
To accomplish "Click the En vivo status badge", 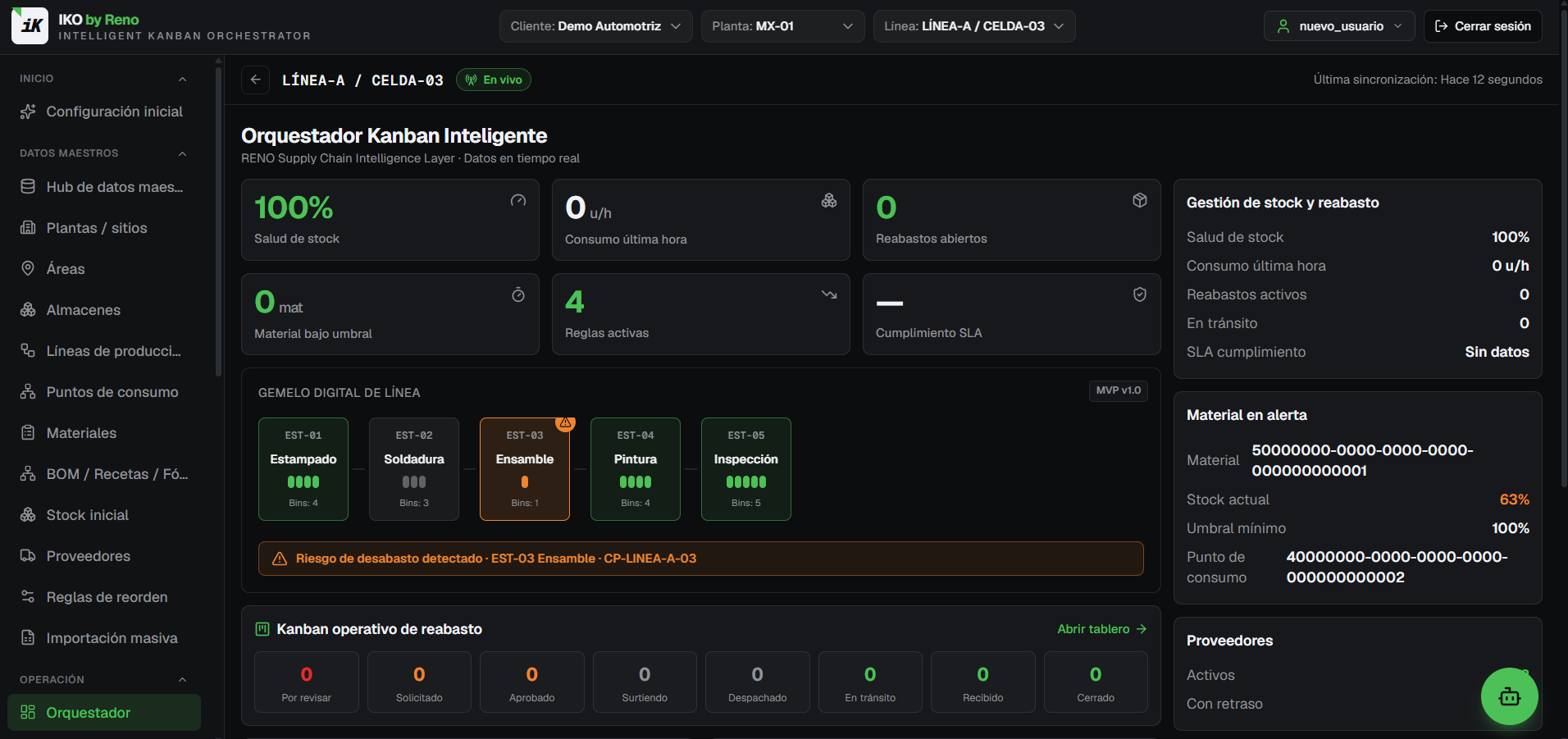I will [494, 80].
